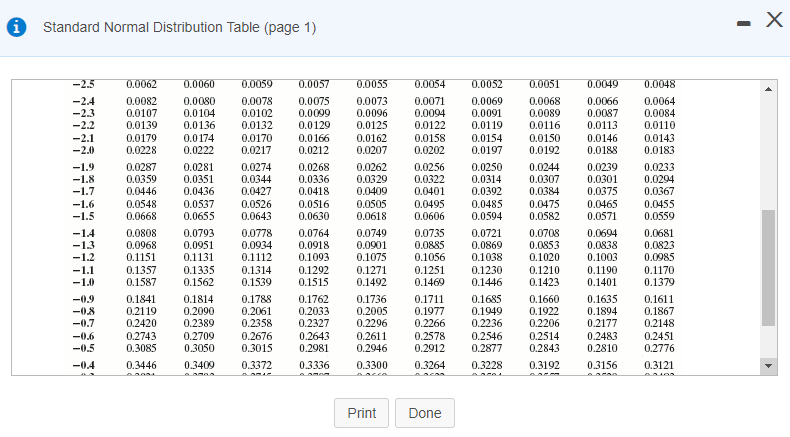Image resolution: width=790 pixels, height=437 pixels.
Task: Click the value 0.2119 in row −0.8
Action: click(x=142, y=311)
